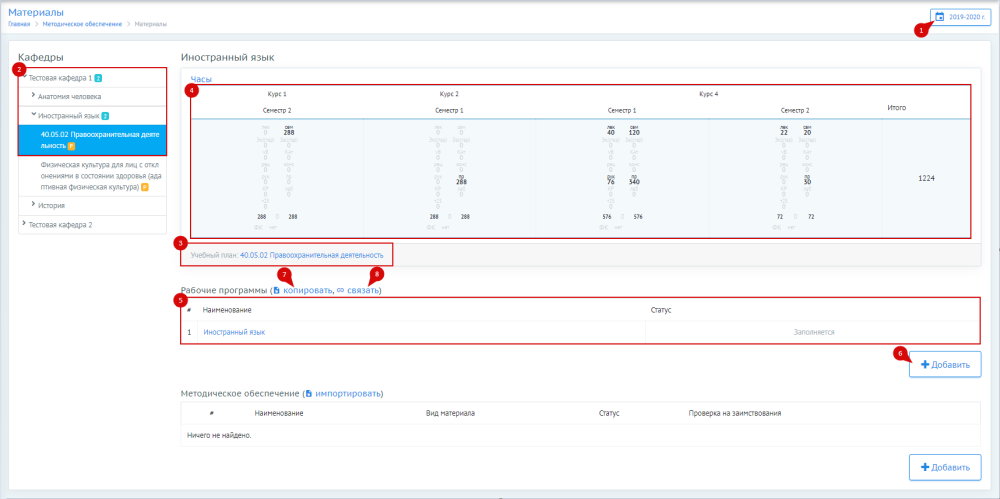
Task: Click the Курс 4 header in hours table
Action: coord(709,94)
